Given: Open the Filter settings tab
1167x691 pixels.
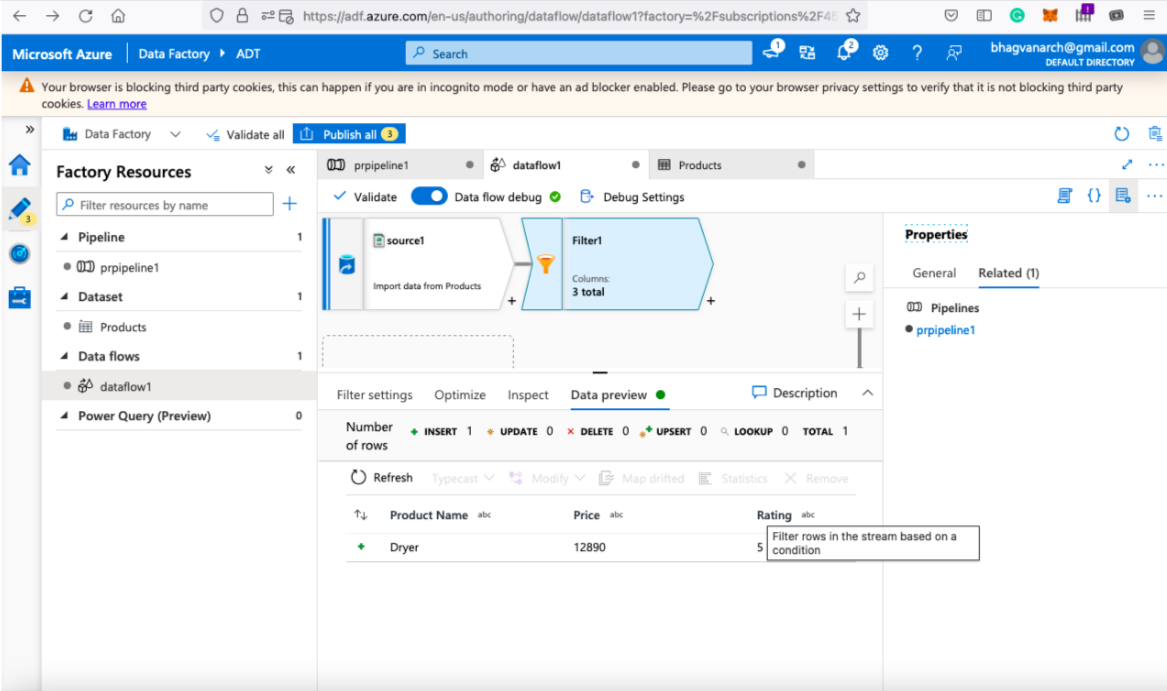Looking at the screenshot, I should coord(374,395).
